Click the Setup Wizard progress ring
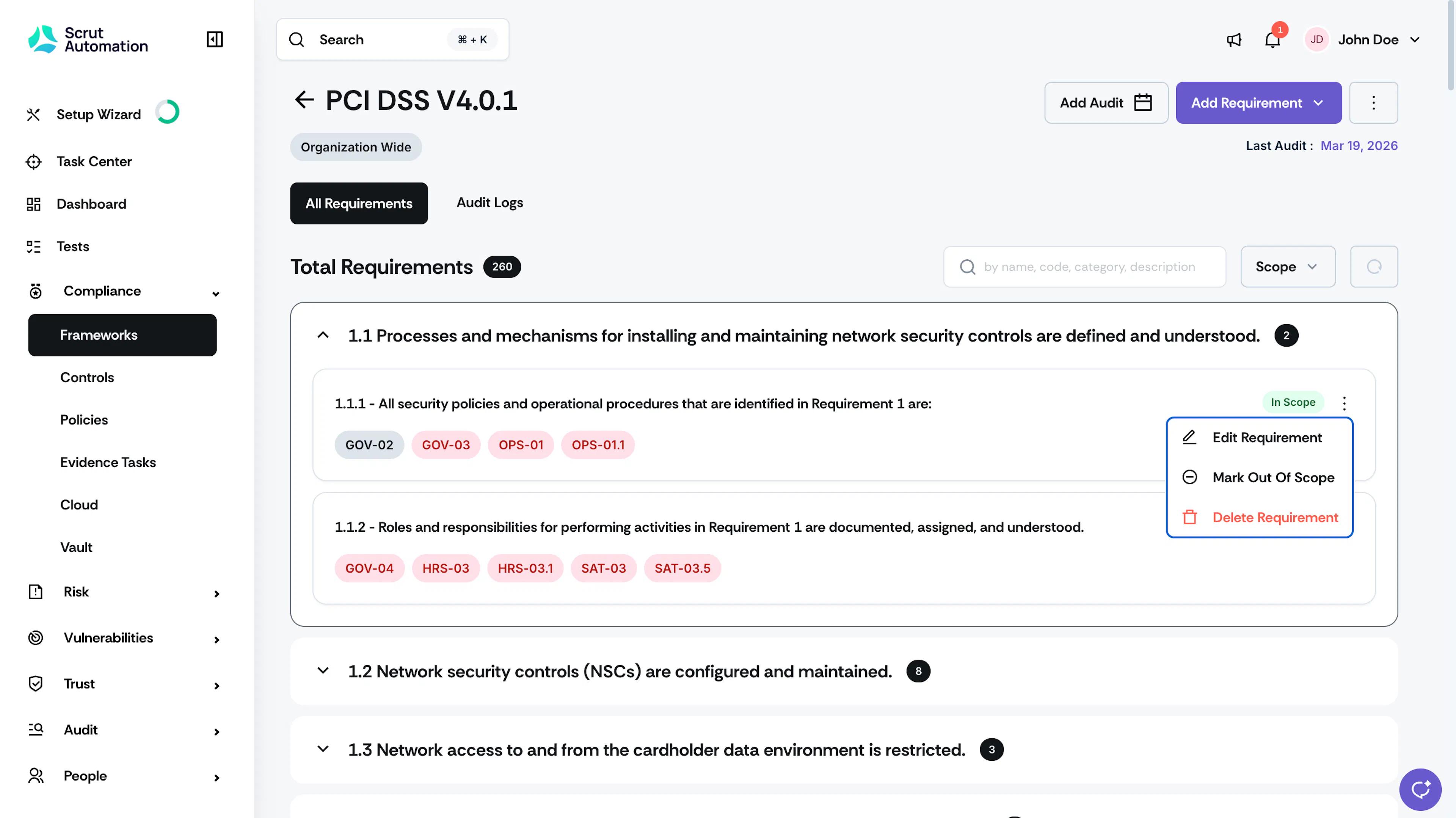 pos(167,112)
